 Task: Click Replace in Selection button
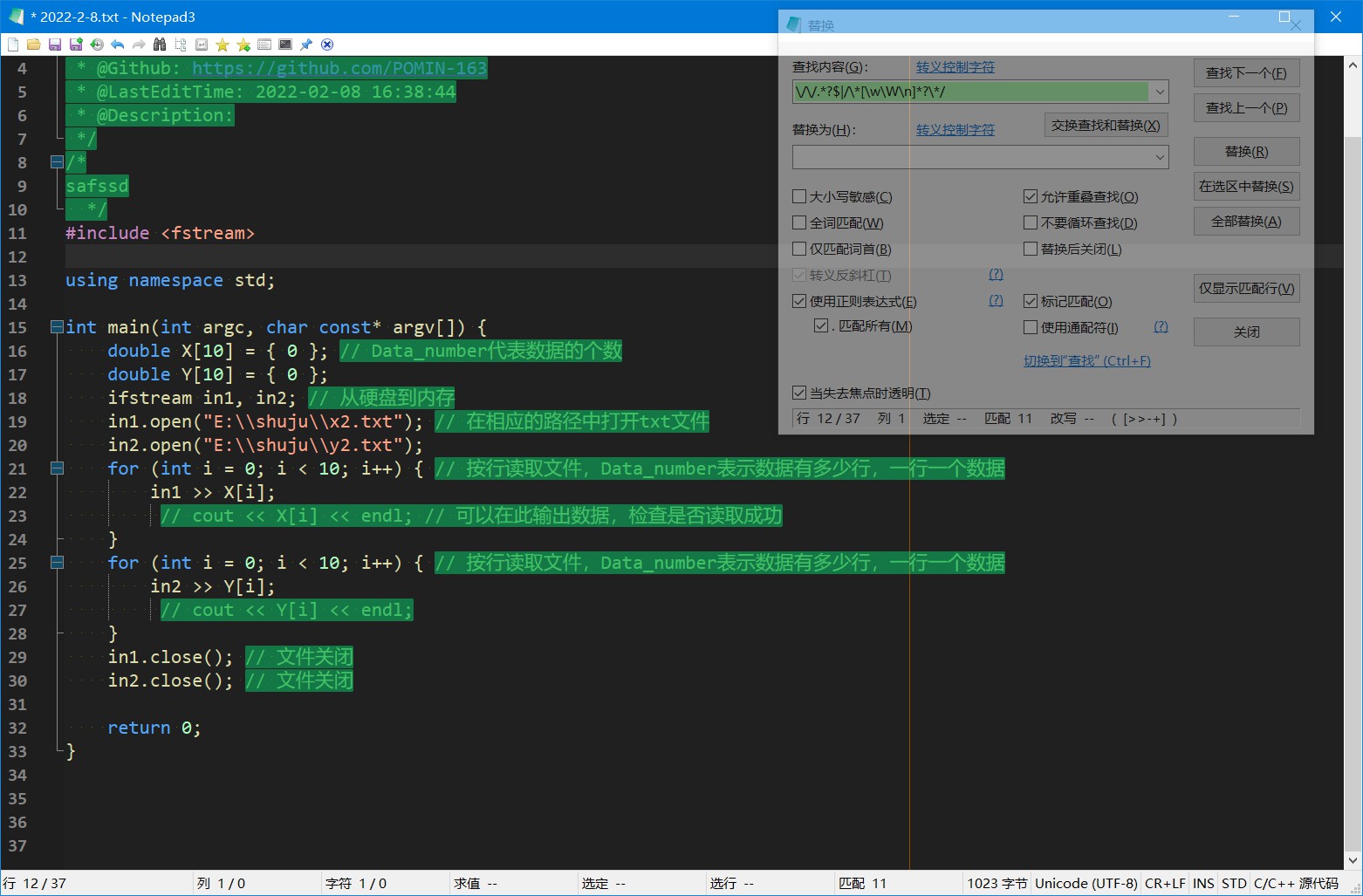[x=1246, y=187]
